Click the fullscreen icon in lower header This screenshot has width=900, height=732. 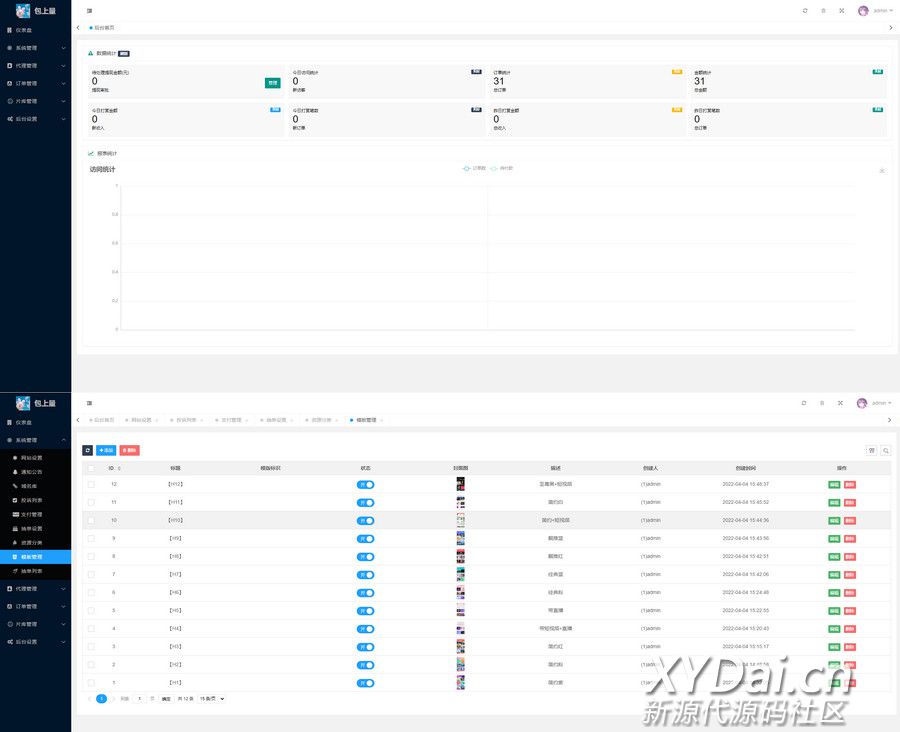(x=840, y=403)
